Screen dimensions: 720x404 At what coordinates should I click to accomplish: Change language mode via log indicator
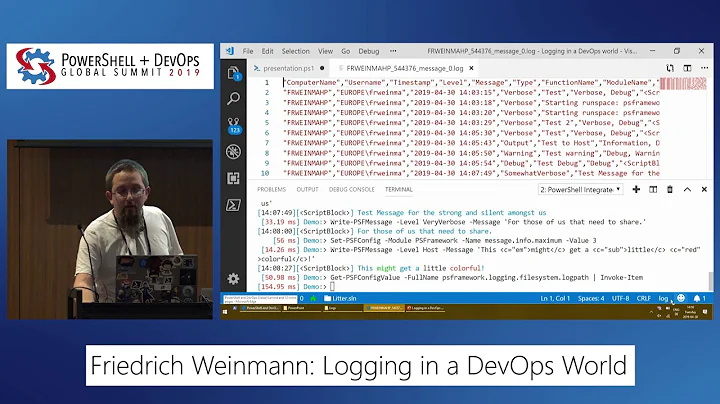(x=663, y=298)
